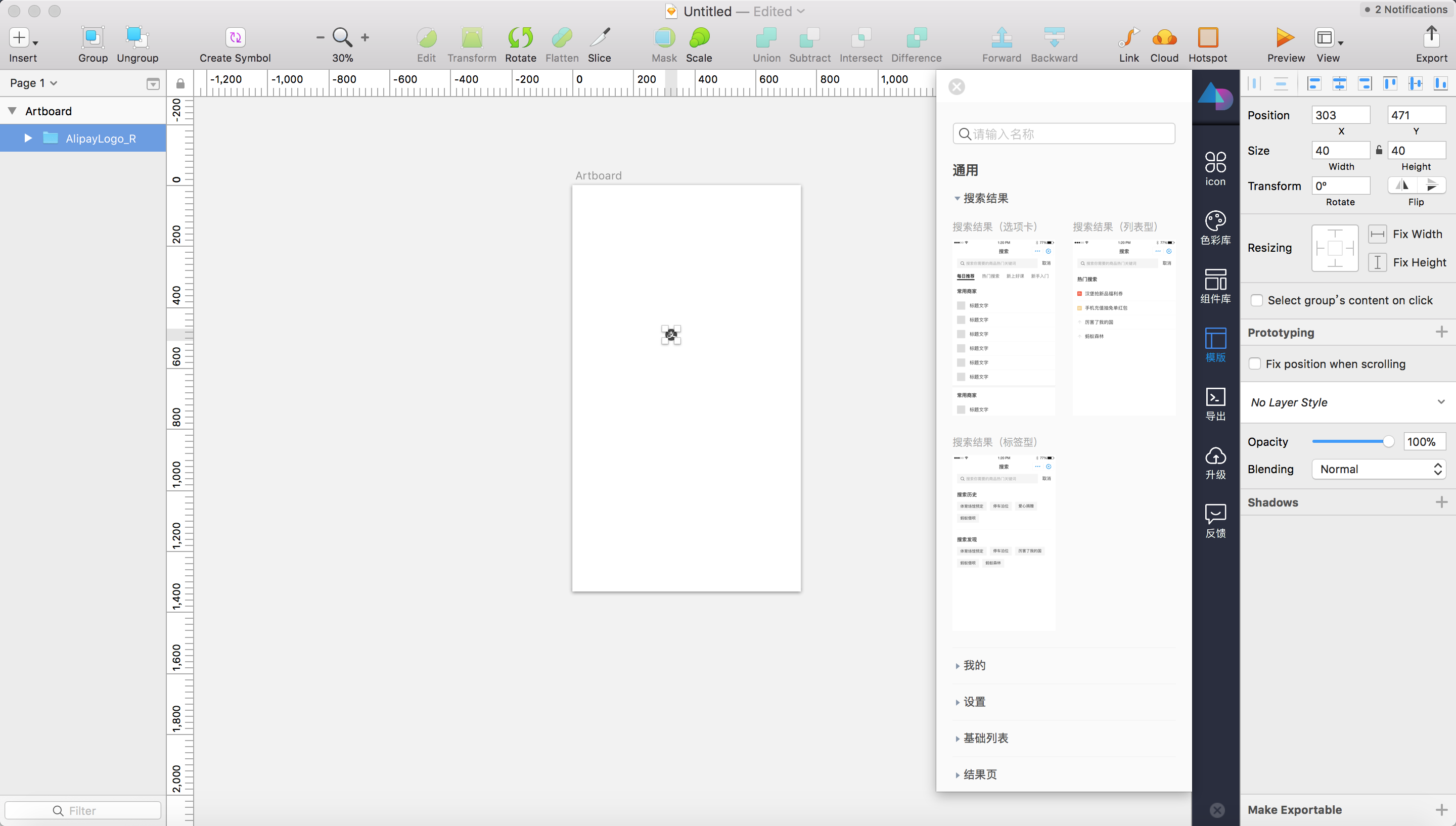Screen dimensions: 1456x826
Task: Click the 导出 export sidebar icon
Action: tap(1215, 403)
